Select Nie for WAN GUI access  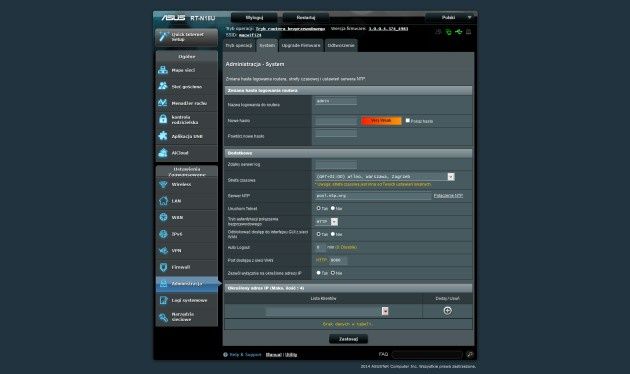click(333, 234)
